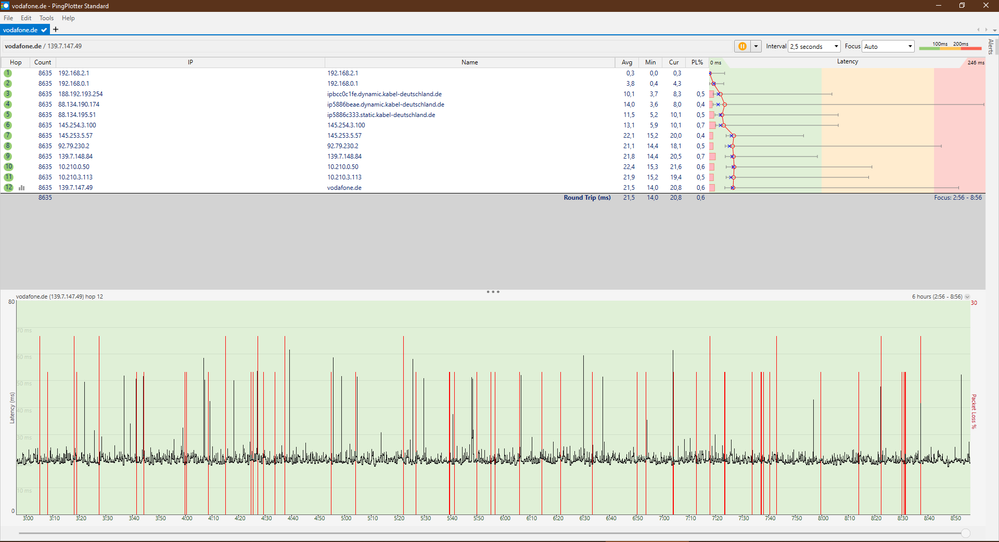Image resolution: width=999 pixels, height=542 pixels.
Task: Click the hop 5 green circle icon
Action: pyautogui.click(x=8, y=114)
